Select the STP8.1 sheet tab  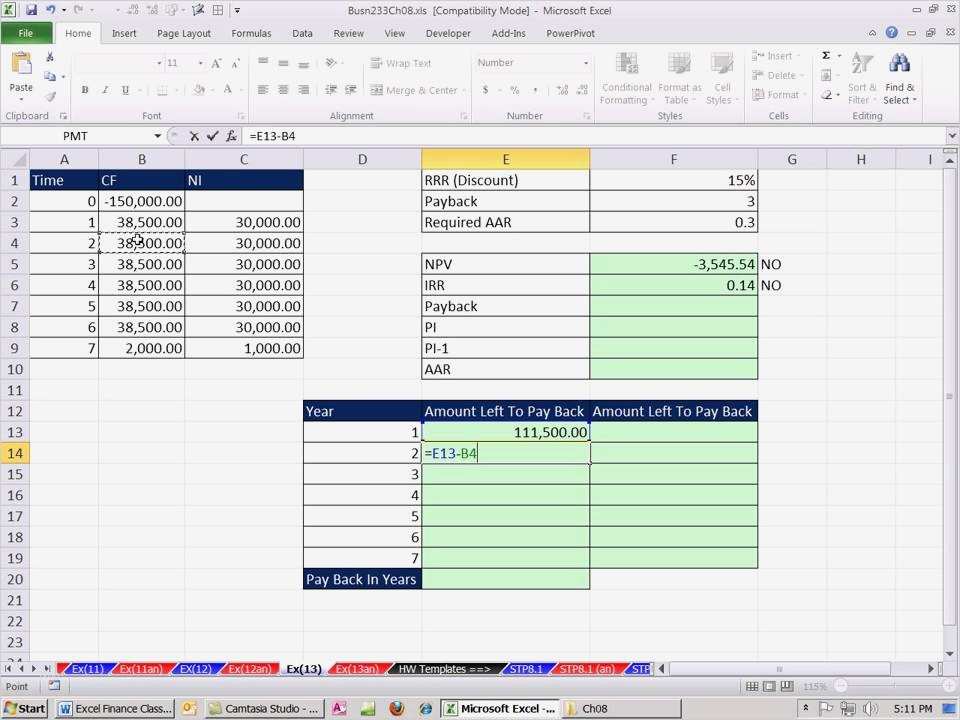(x=526, y=669)
